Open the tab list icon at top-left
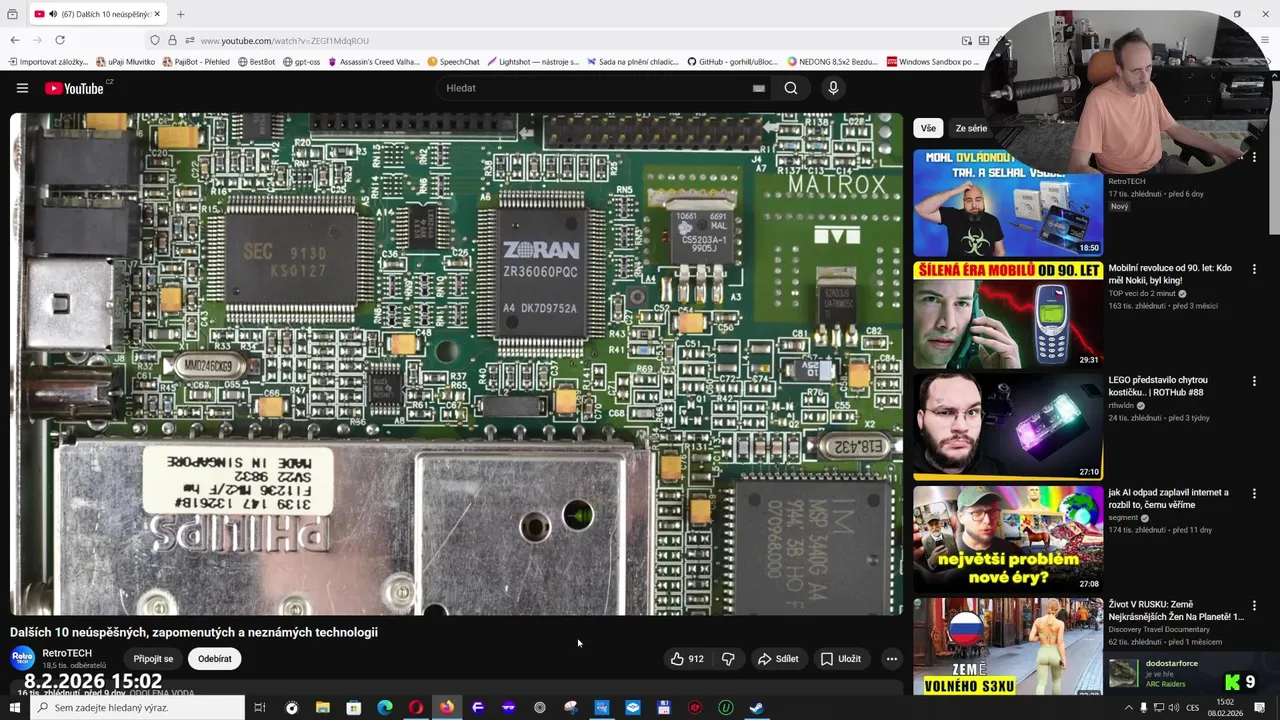1280x720 pixels. pyautogui.click(x=12, y=14)
